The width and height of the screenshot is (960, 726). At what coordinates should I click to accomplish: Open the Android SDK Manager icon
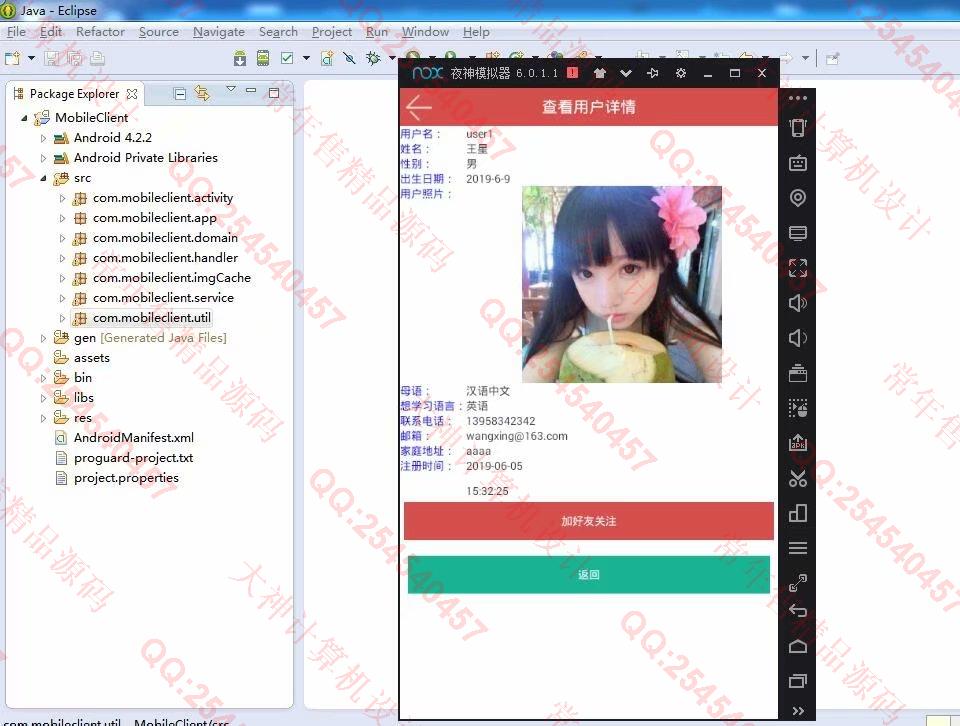[240, 58]
